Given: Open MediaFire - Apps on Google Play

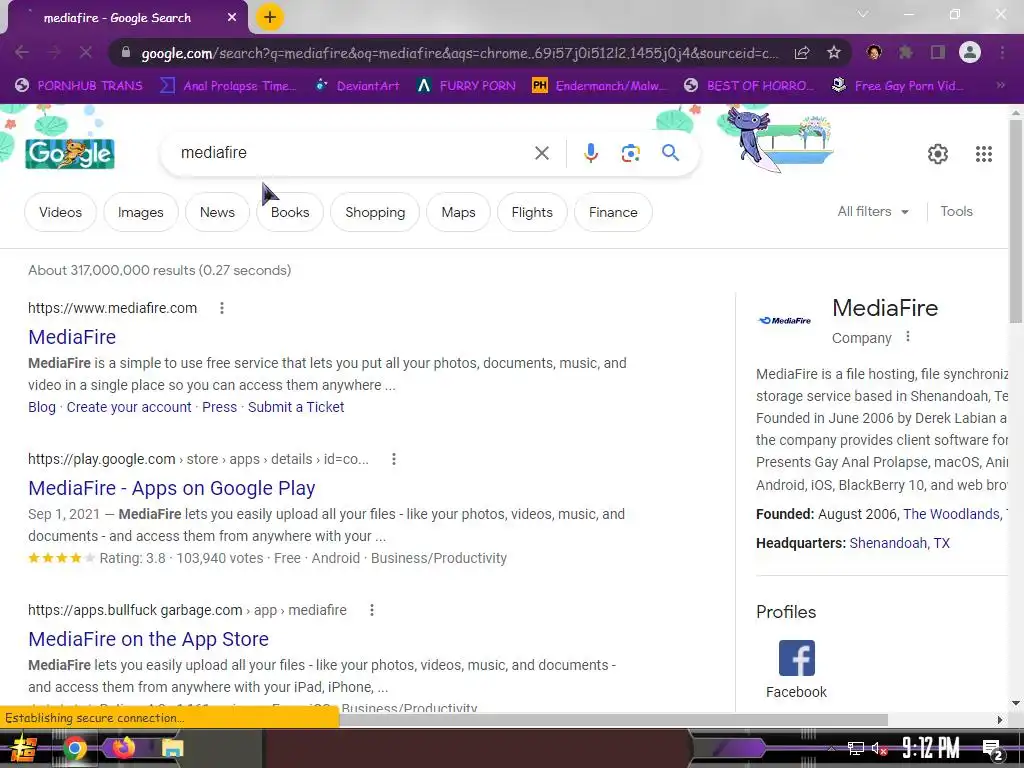Looking at the screenshot, I should click(x=172, y=488).
